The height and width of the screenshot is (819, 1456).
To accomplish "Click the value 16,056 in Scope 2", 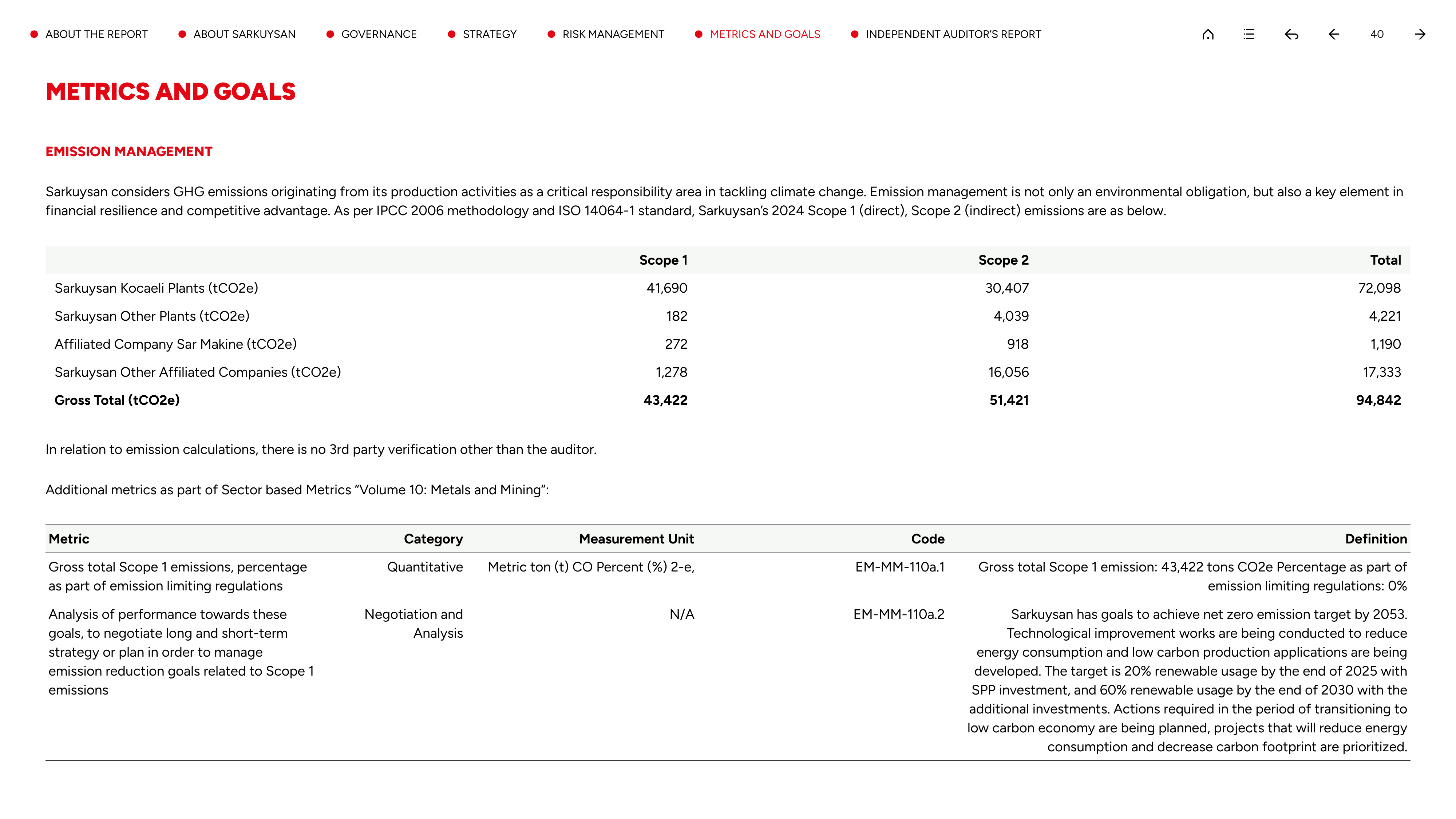I will 1008,372.
